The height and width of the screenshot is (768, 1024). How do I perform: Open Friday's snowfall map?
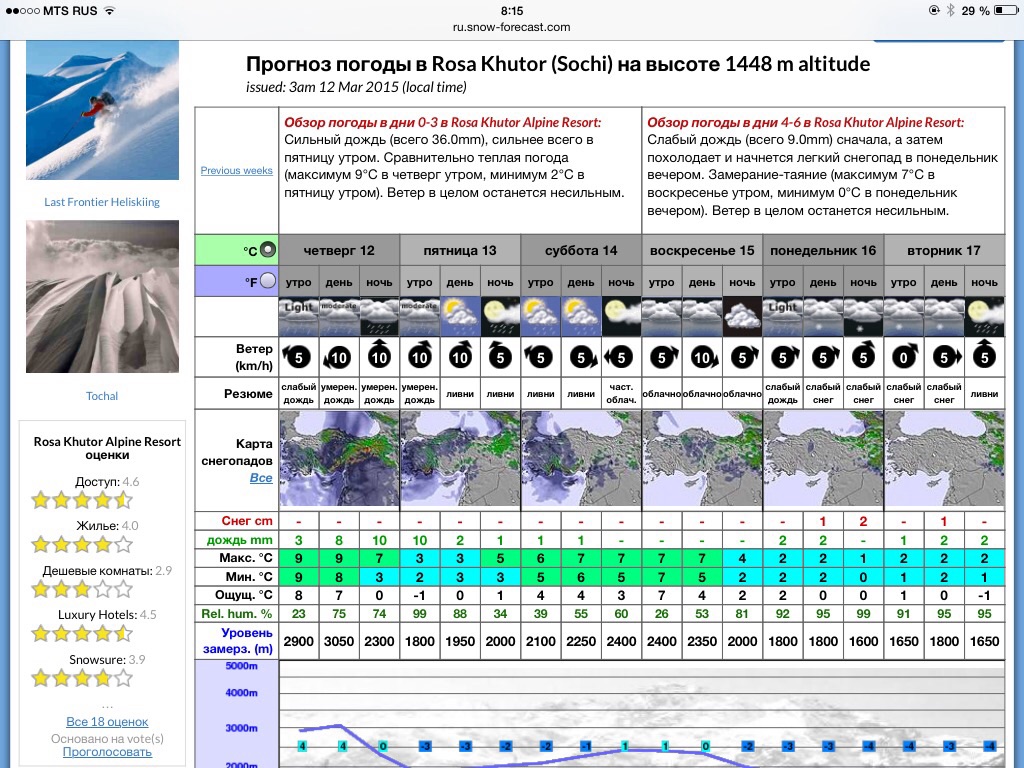point(460,459)
